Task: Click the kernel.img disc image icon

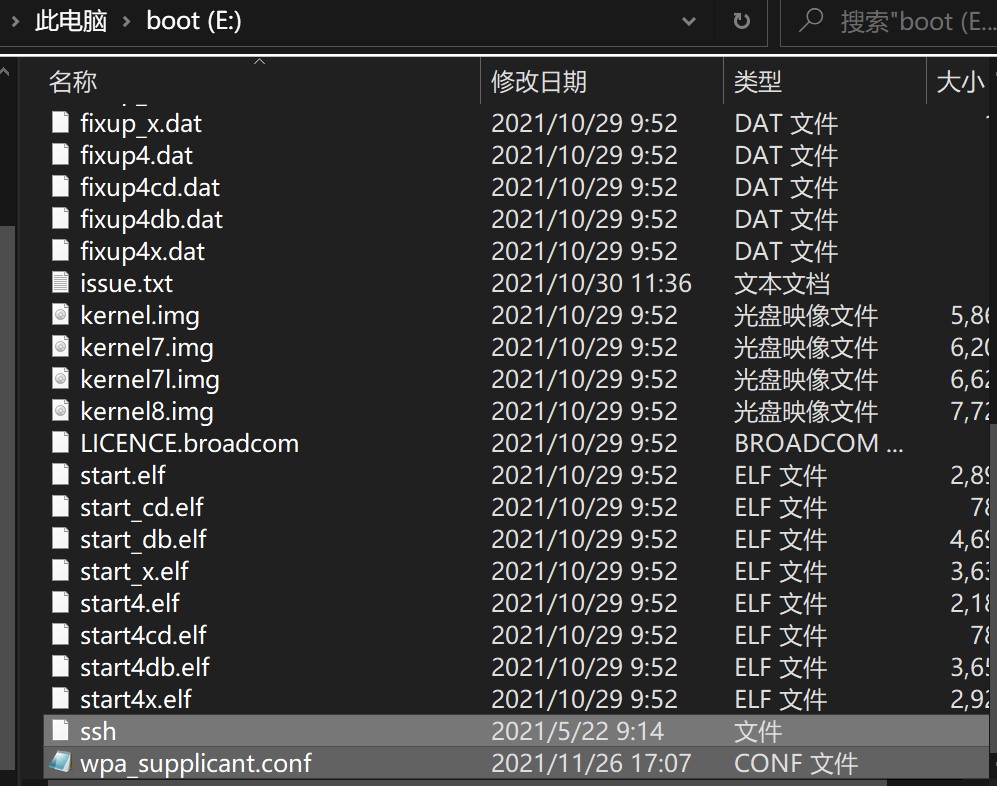Action: tap(60, 315)
